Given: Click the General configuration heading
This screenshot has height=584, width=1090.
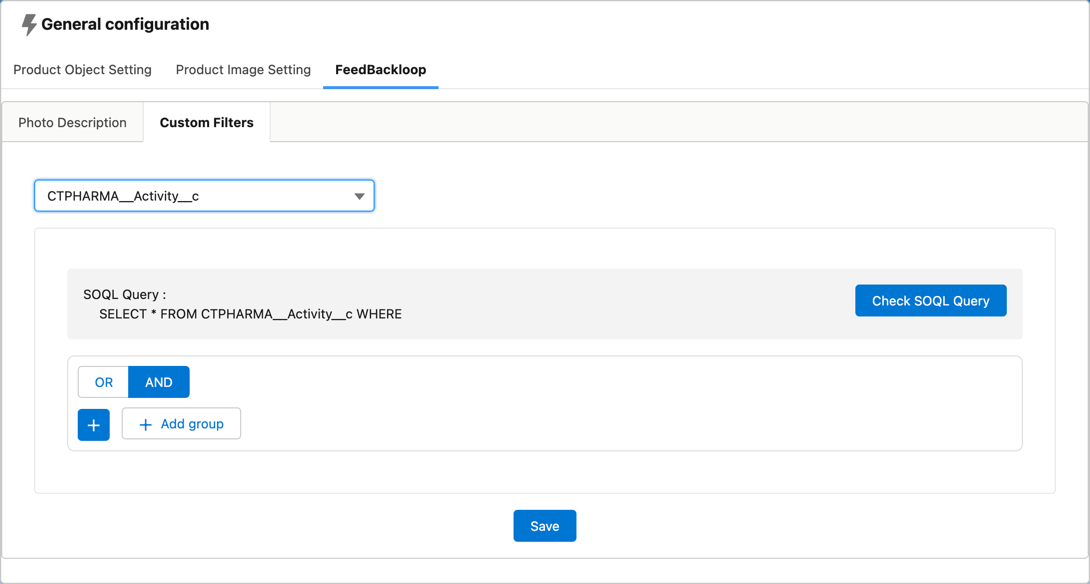Looking at the screenshot, I should tap(126, 24).
